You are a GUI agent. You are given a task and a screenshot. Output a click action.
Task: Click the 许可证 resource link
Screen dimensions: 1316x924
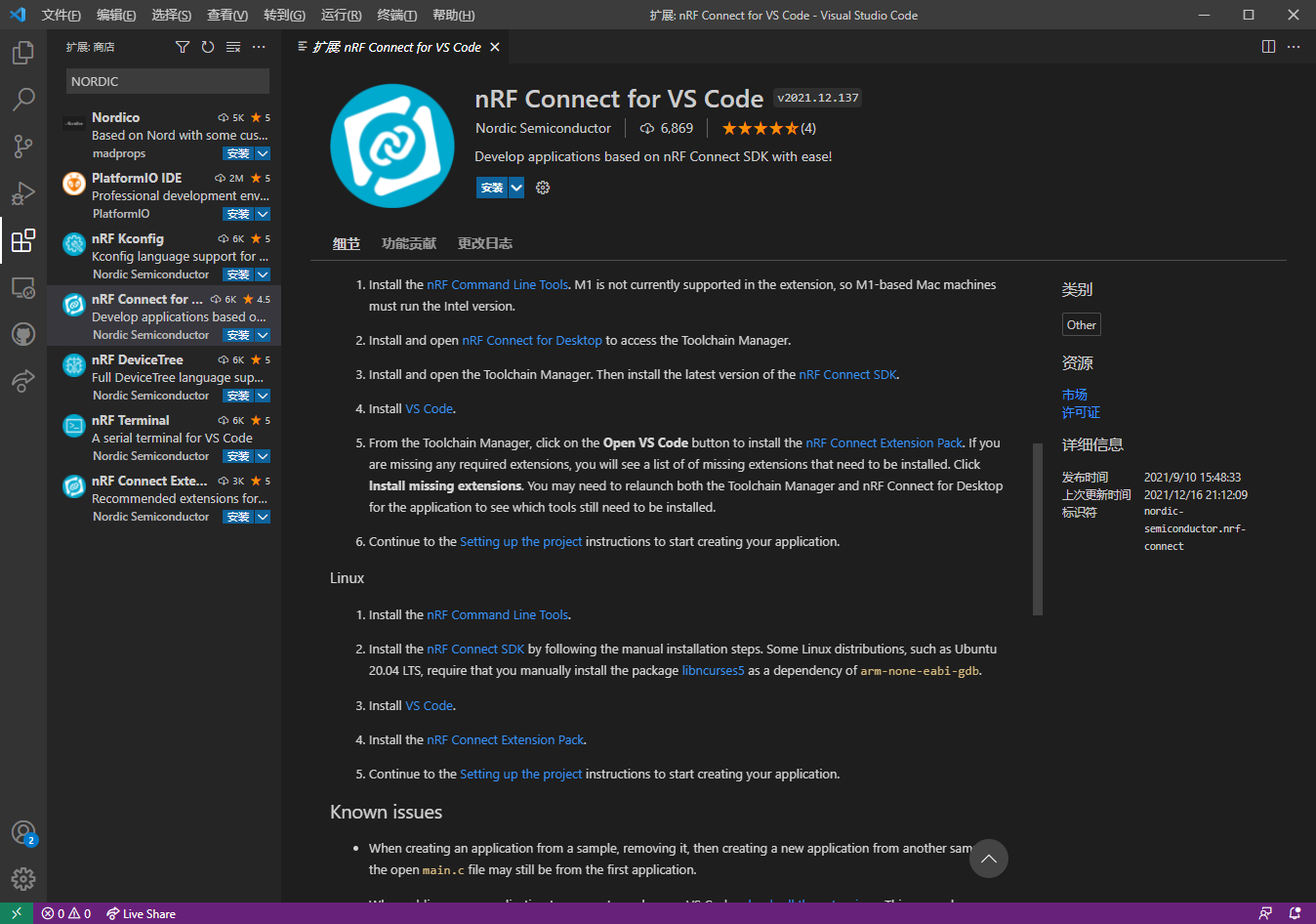click(x=1081, y=412)
